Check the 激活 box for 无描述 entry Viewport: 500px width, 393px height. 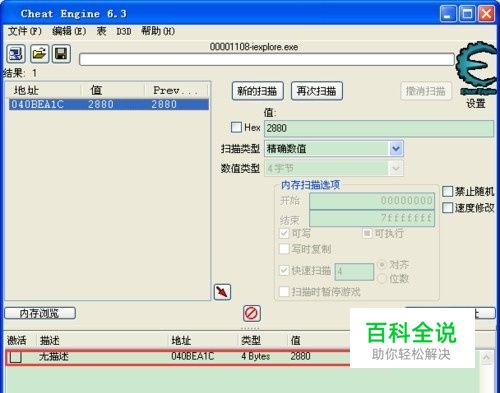pos(16,357)
